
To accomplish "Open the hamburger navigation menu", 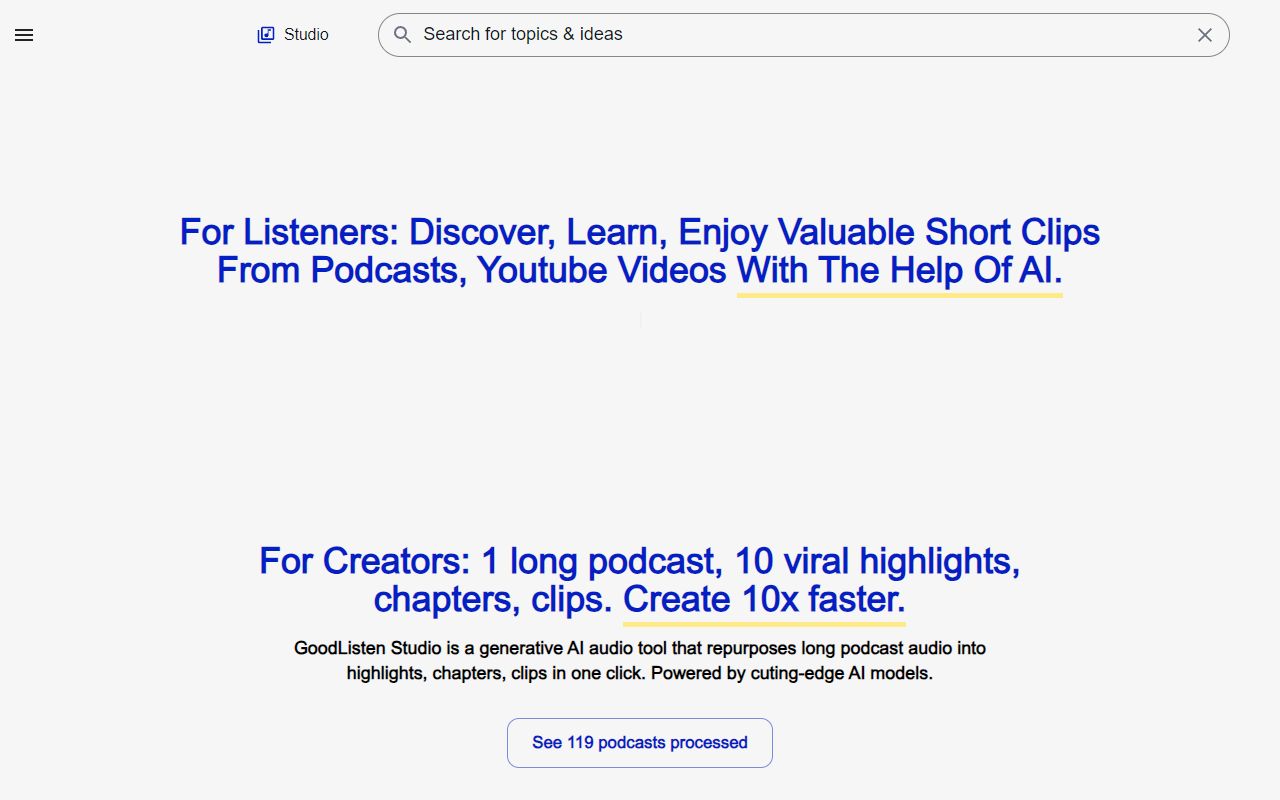I will (24, 35).
